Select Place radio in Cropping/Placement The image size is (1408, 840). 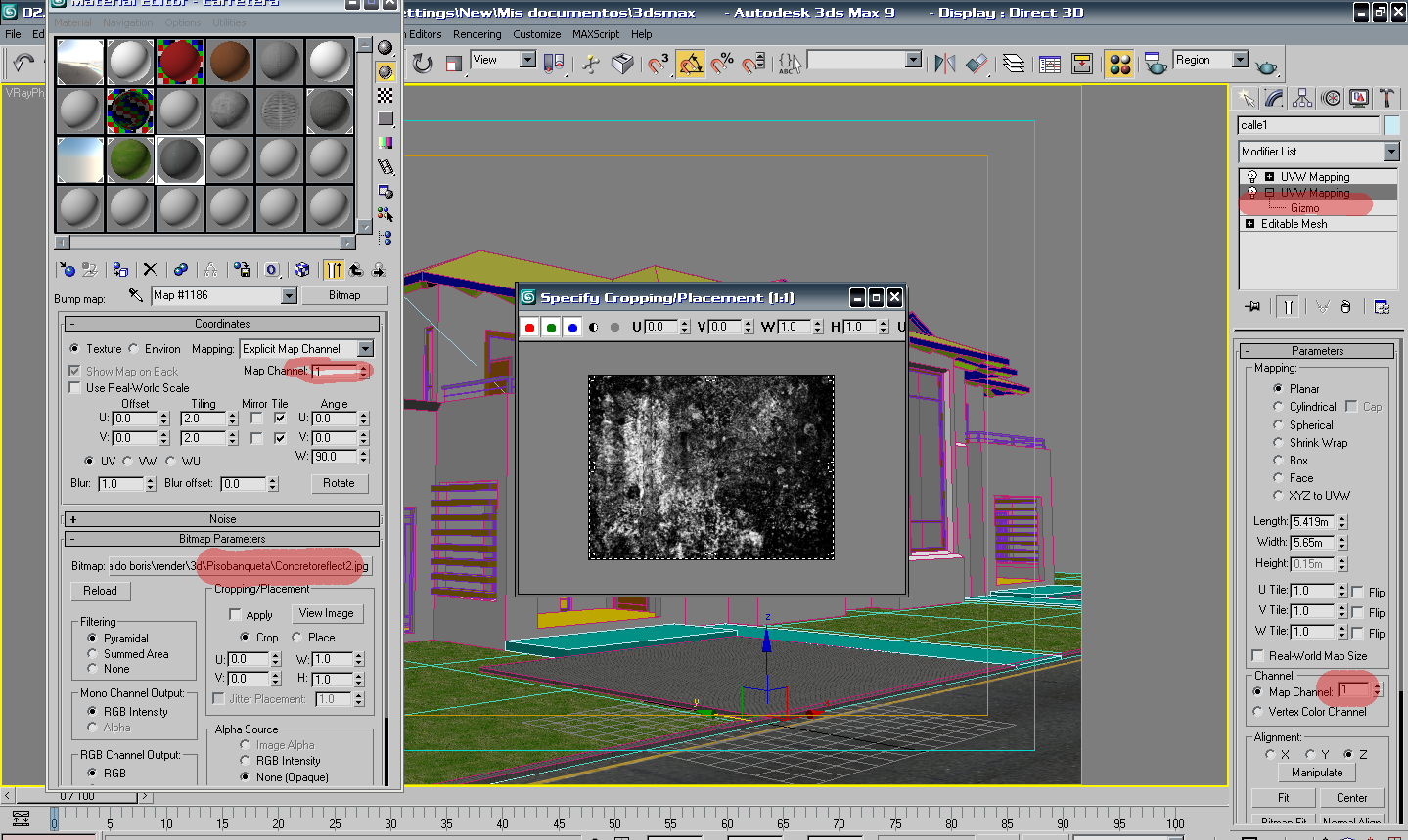[x=296, y=638]
